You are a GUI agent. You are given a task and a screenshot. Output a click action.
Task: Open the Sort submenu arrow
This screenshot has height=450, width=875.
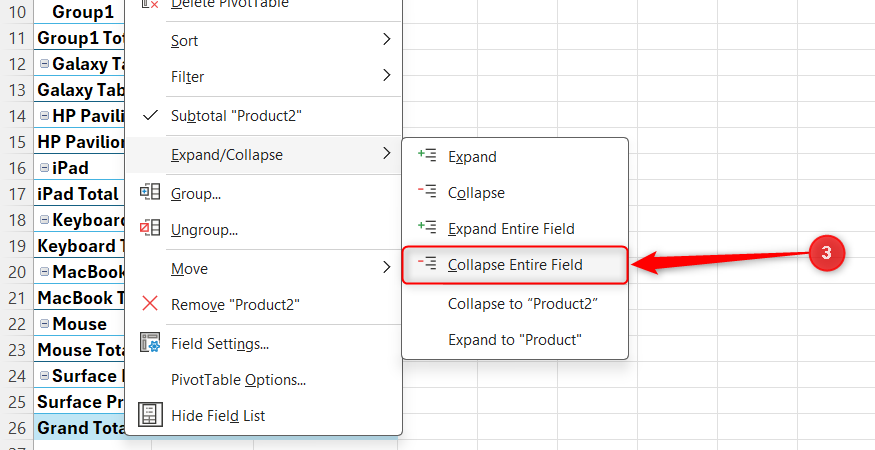387,39
